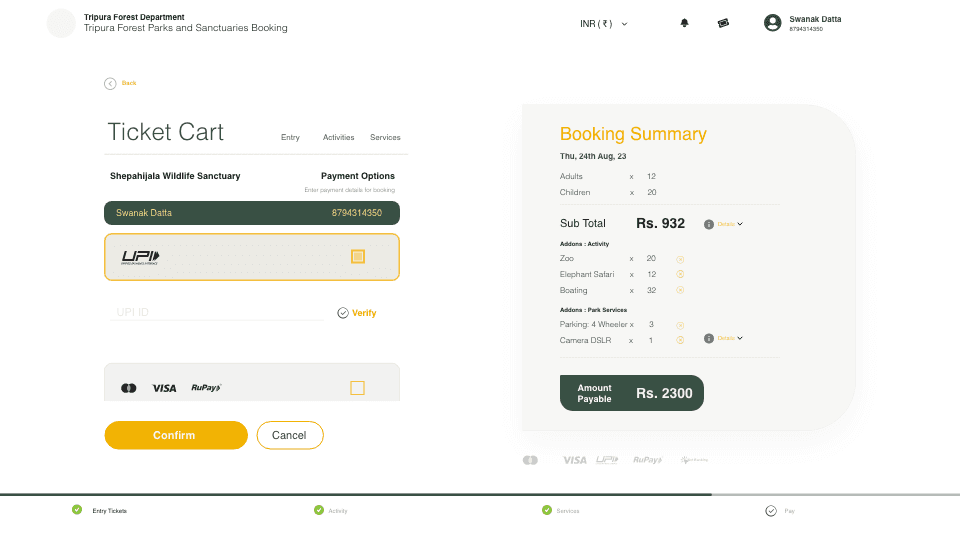960x535 pixels.
Task: Click the Payment Options label
Action: 358,176
